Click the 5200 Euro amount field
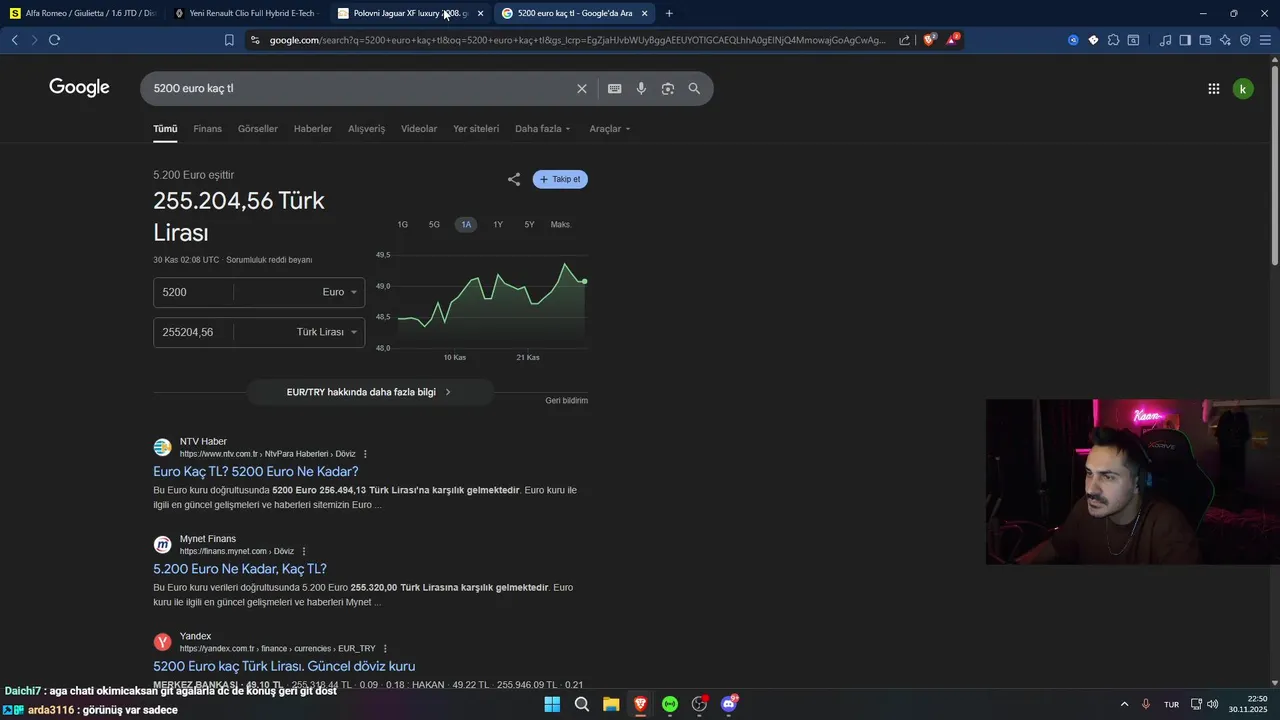The image size is (1280, 720). 194,292
